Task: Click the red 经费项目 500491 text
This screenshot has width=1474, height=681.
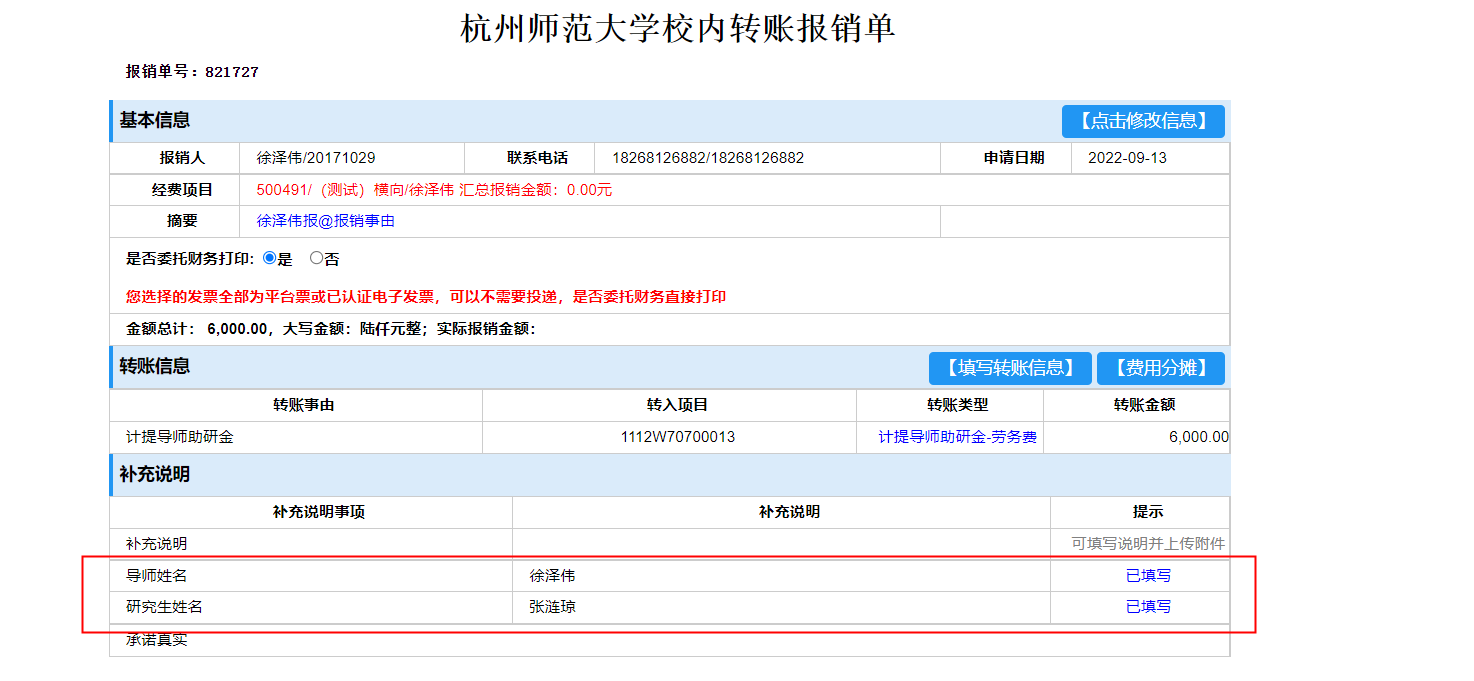Action: (x=434, y=190)
